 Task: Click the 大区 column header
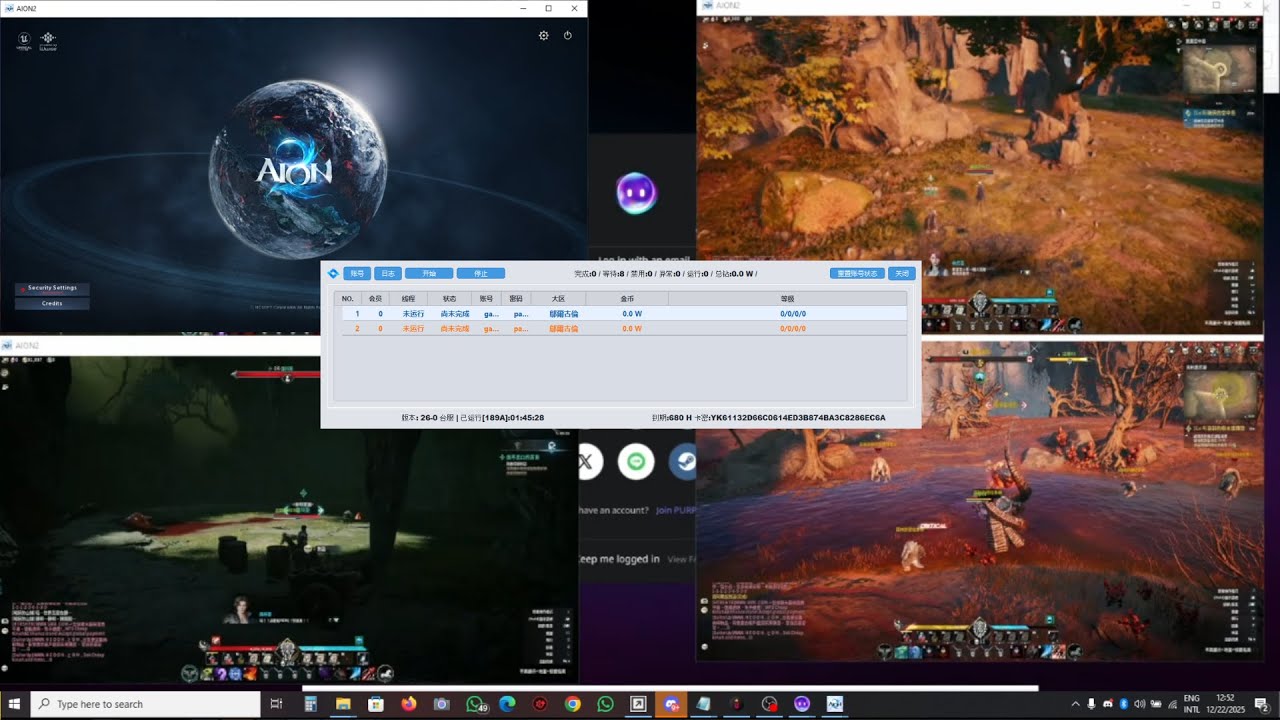click(x=559, y=298)
